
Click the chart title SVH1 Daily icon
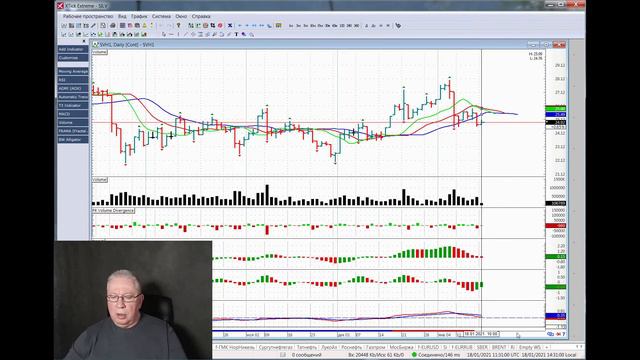(96, 44)
